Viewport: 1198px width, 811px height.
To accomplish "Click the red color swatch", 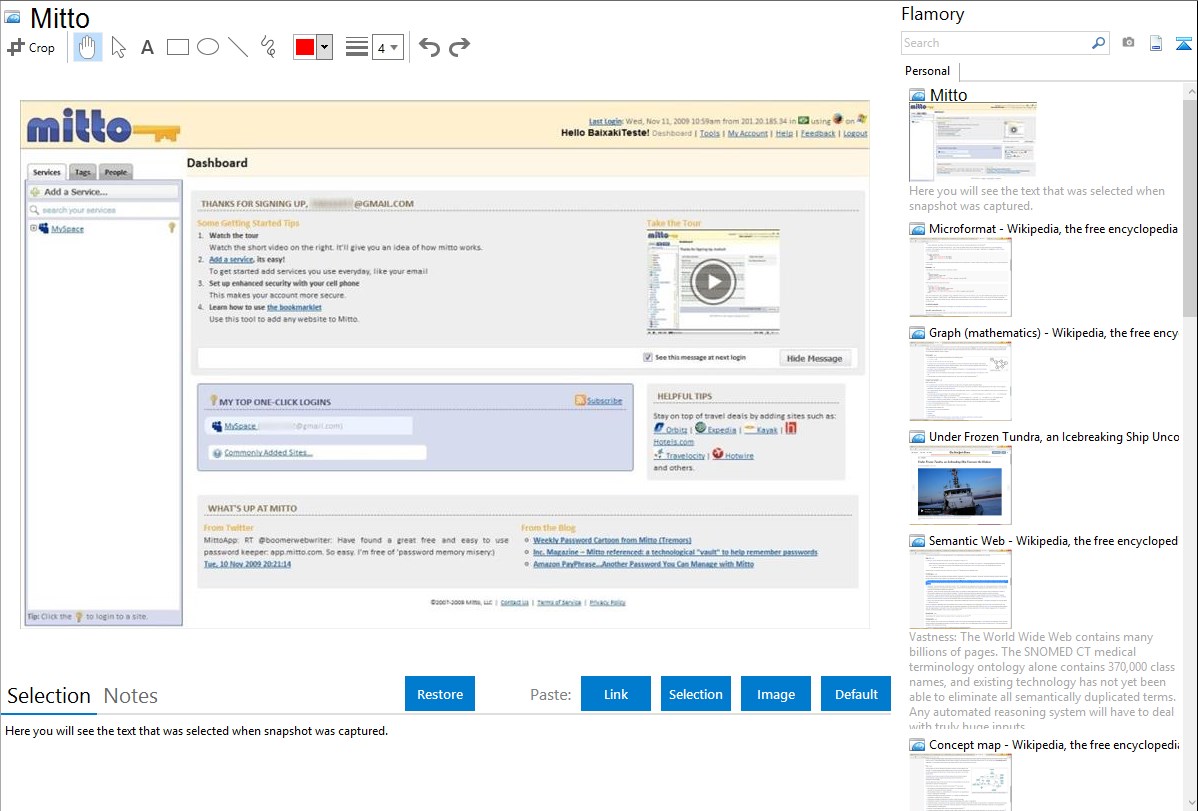I will tap(305, 47).
